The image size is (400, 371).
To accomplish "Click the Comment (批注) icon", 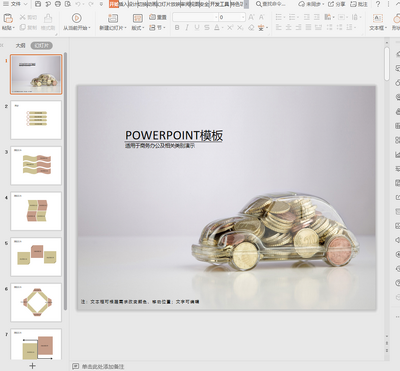I will point(353,4).
